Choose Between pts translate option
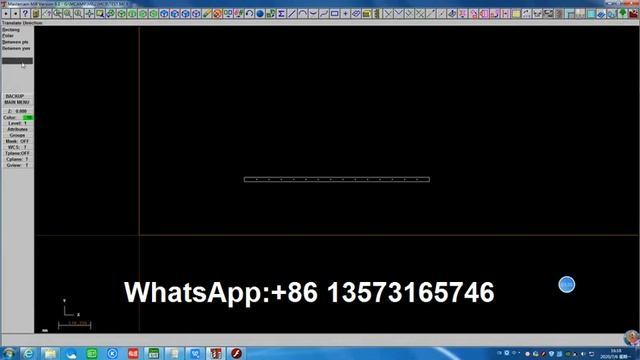The height and width of the screenshot is (360, 640). (x=16, y=42)
